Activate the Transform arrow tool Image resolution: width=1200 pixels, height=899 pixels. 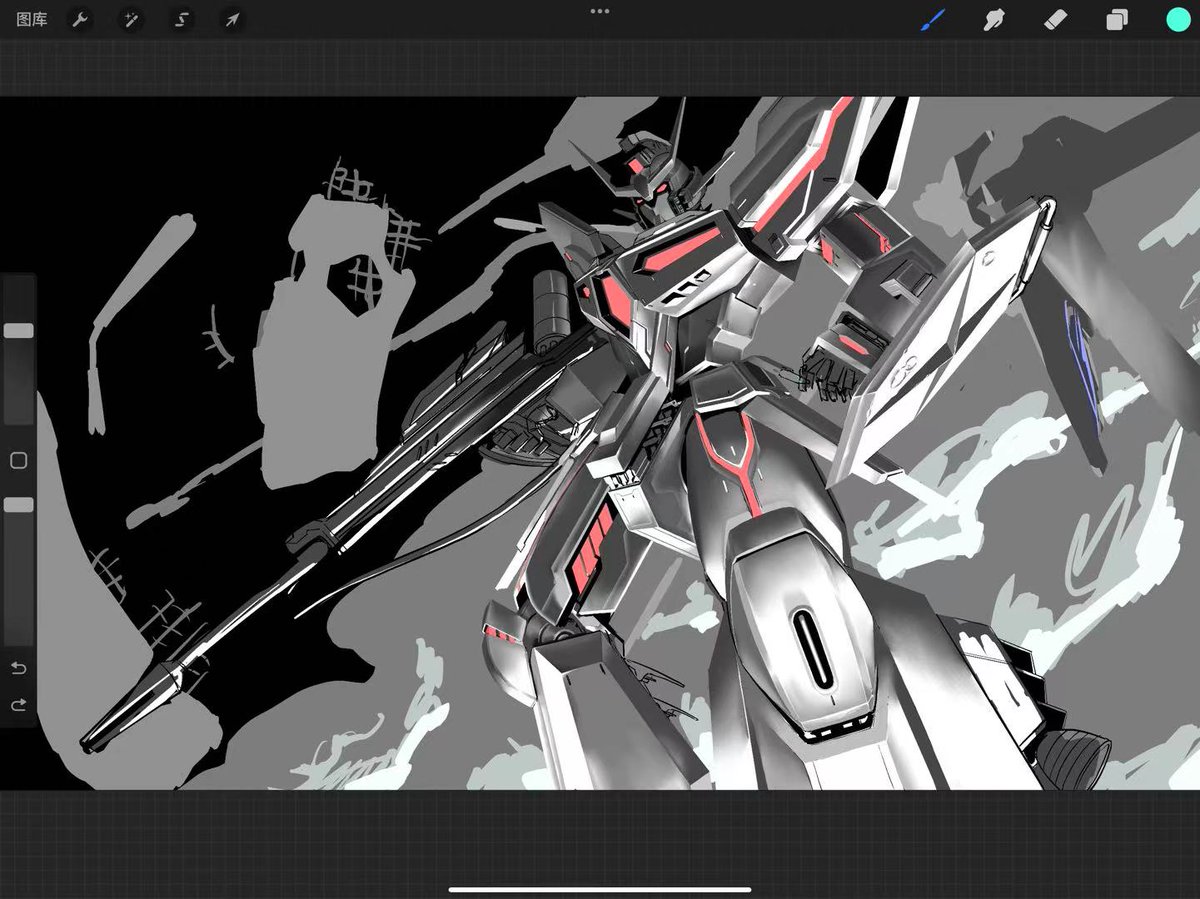point(232,19)
